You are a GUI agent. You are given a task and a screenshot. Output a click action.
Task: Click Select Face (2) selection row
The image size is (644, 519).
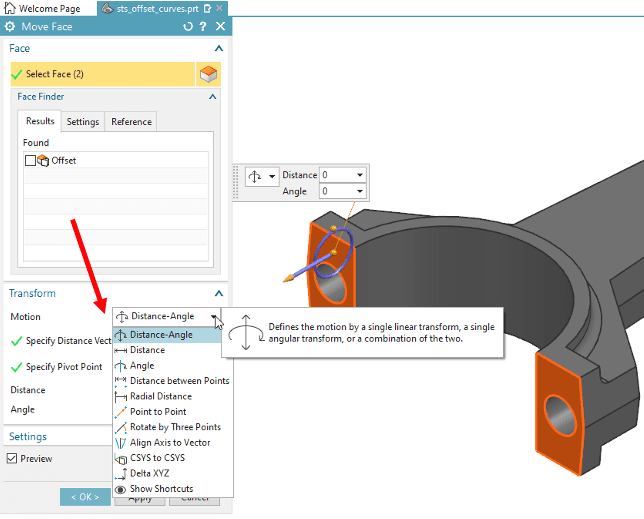[x=103, y=74]
